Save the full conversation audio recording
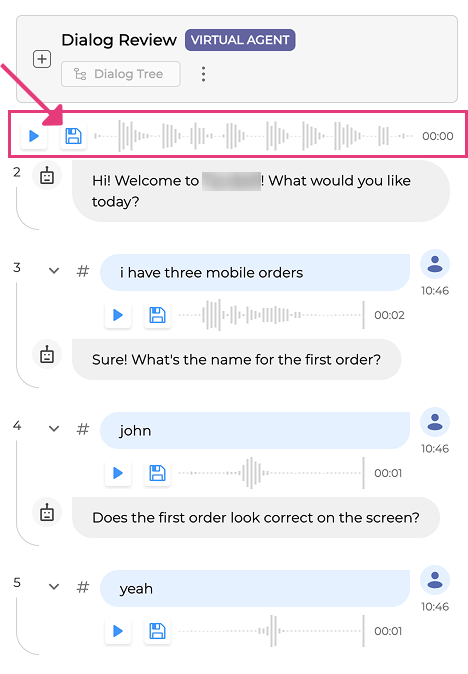This screenshot has width=468, height=674. [73, 136]
